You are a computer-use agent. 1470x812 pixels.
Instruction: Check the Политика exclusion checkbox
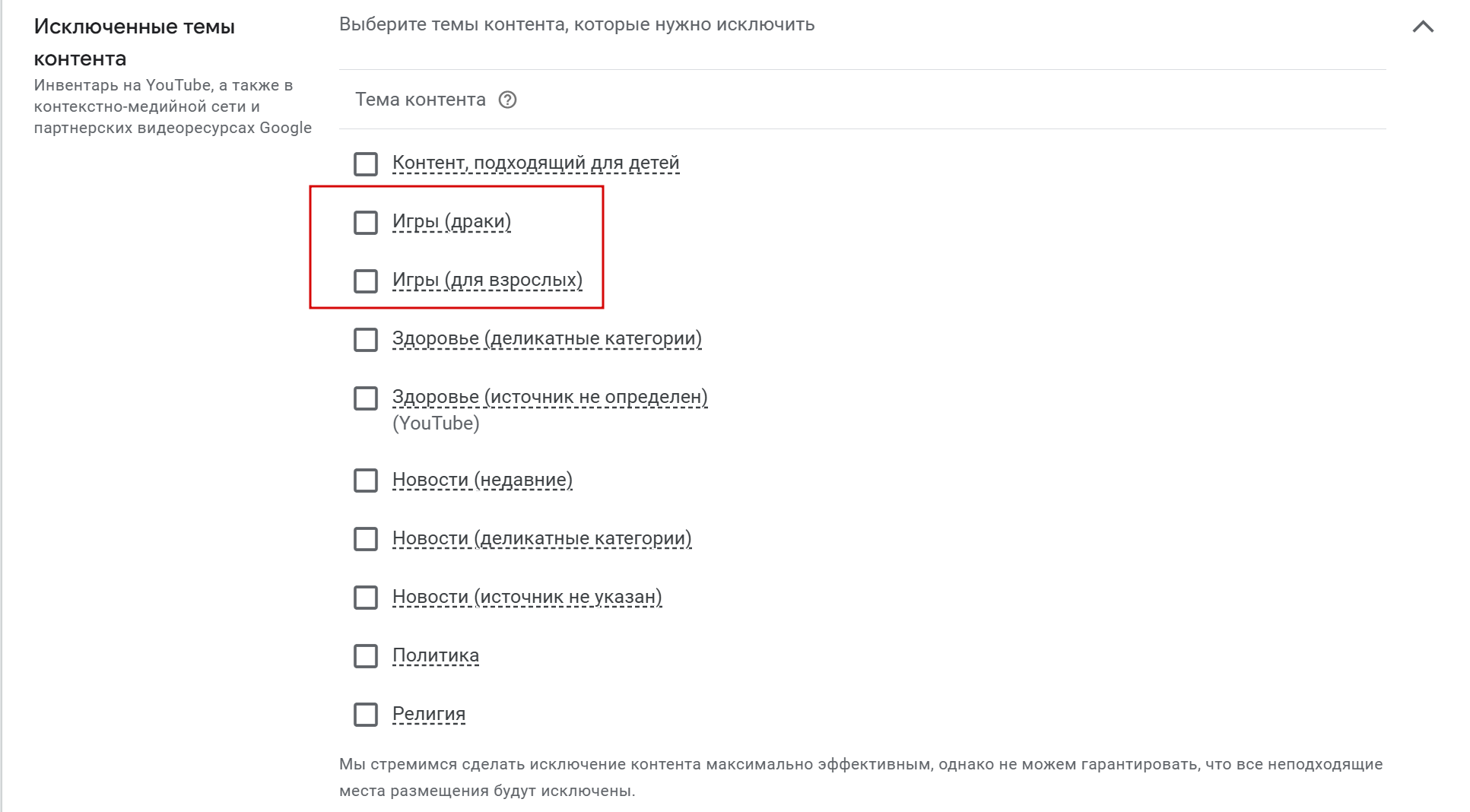click(366, 656)
